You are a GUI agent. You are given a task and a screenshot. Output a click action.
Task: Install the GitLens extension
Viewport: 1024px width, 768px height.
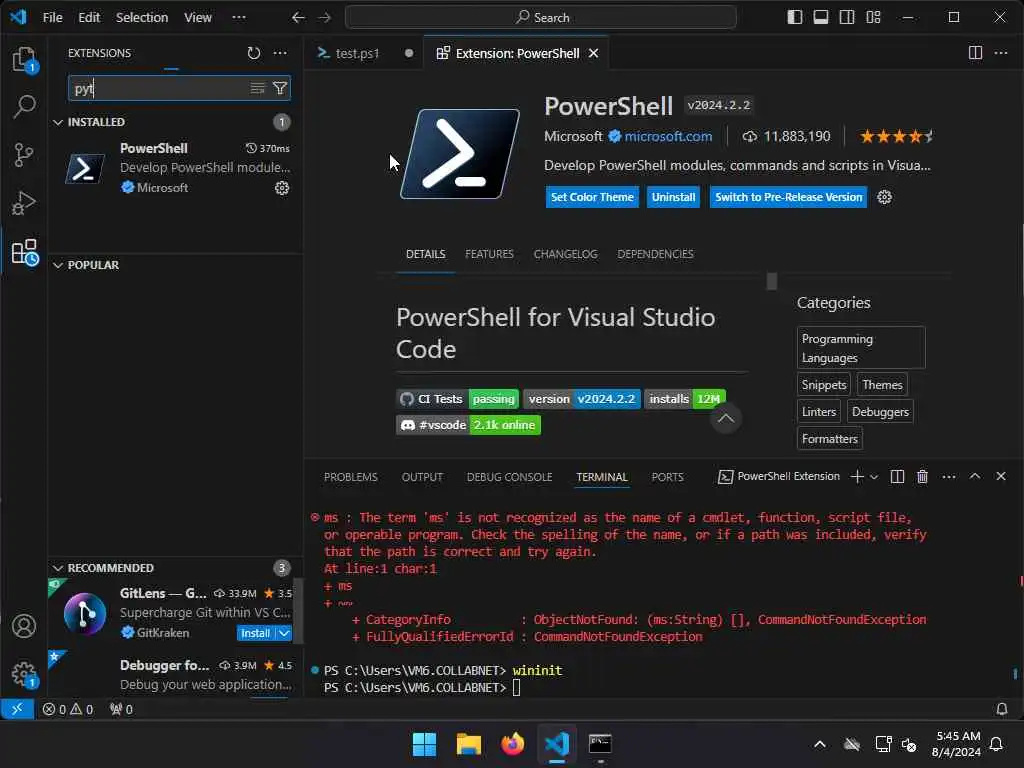pyautogui.click(x=255, y=633)
